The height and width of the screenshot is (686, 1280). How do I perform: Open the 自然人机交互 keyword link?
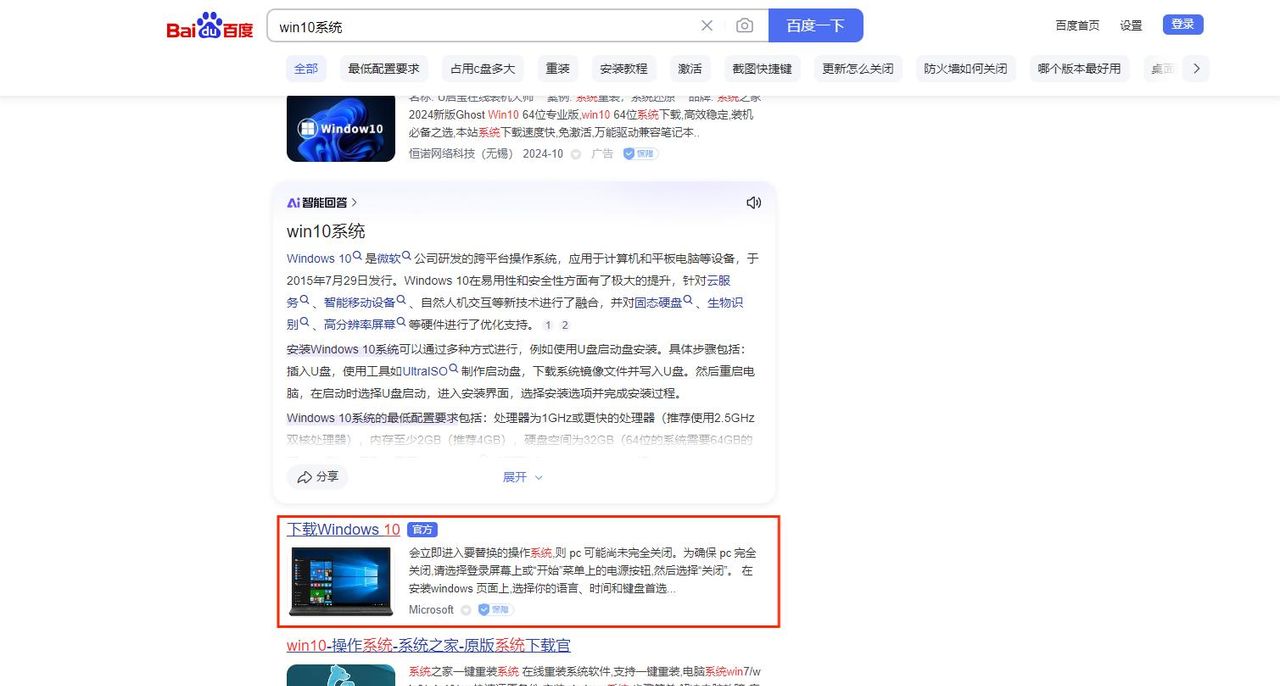tap(456, 302)
